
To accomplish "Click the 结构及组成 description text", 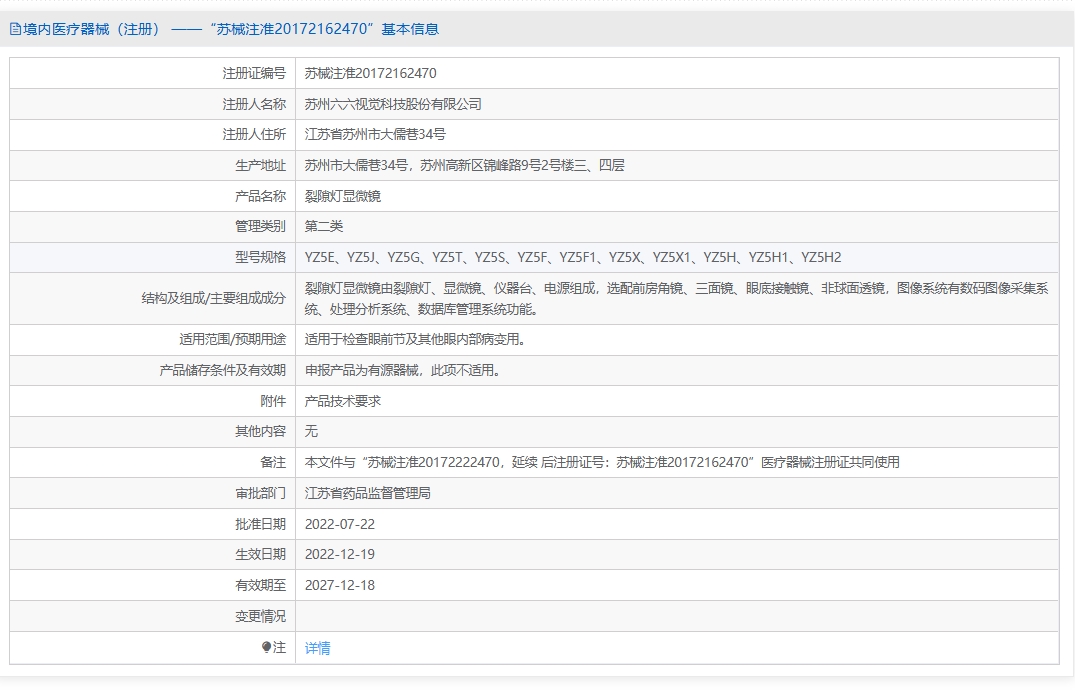I will point(676,298).
